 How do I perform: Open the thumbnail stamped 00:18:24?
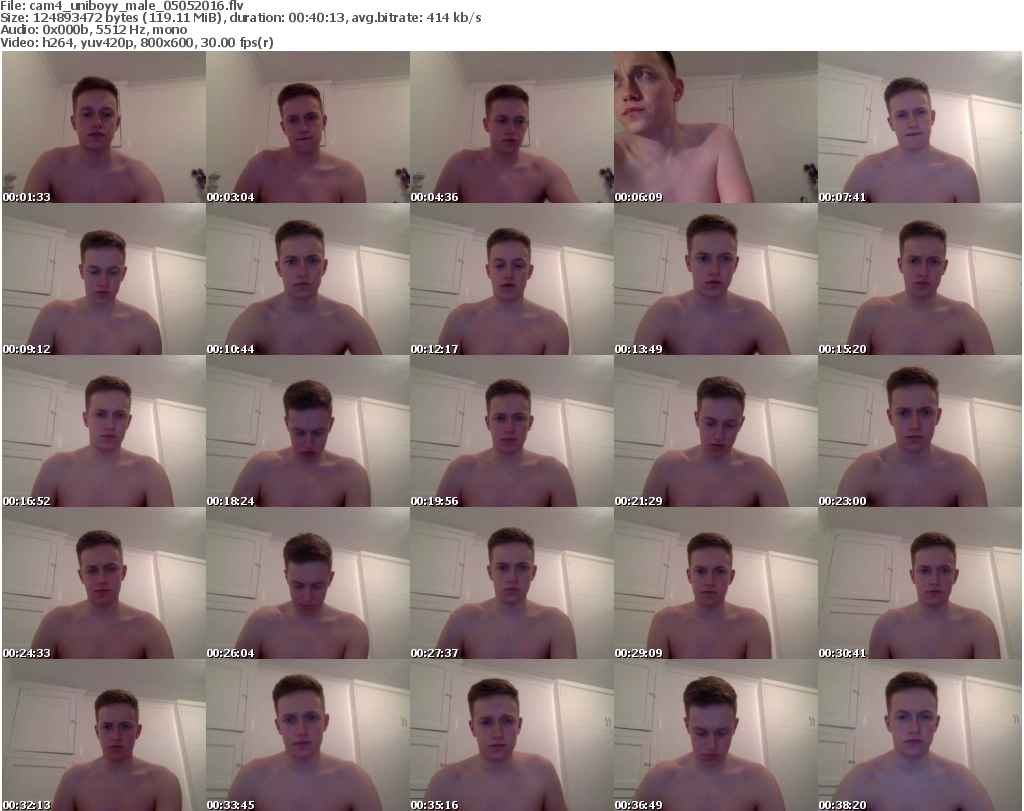[x=308, y=432]
